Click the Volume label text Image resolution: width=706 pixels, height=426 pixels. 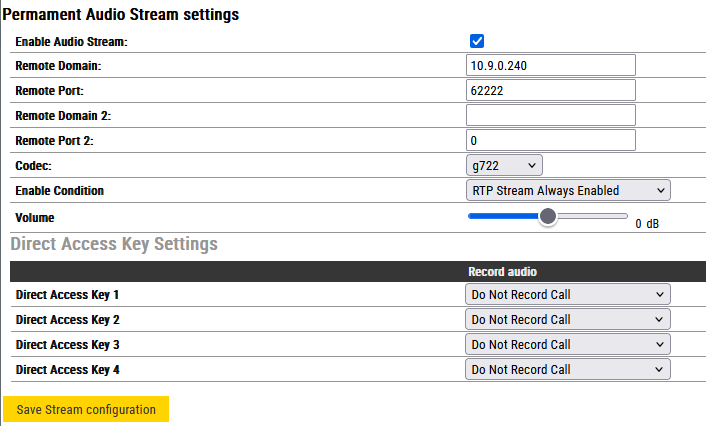click(x=35, y=216)
